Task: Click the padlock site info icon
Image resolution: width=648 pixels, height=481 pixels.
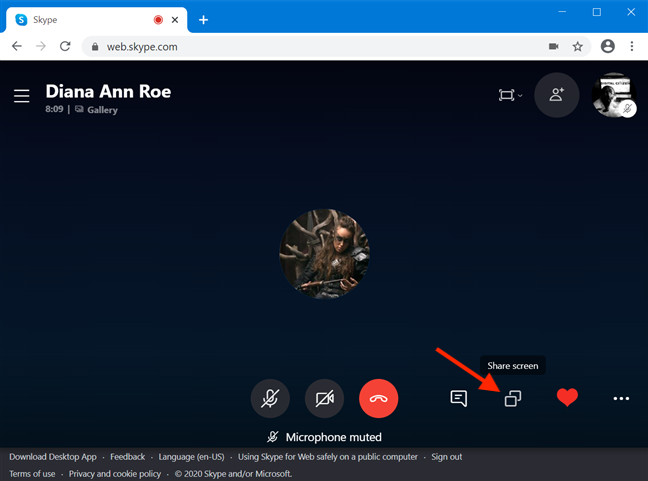Action: click(95, 47)
